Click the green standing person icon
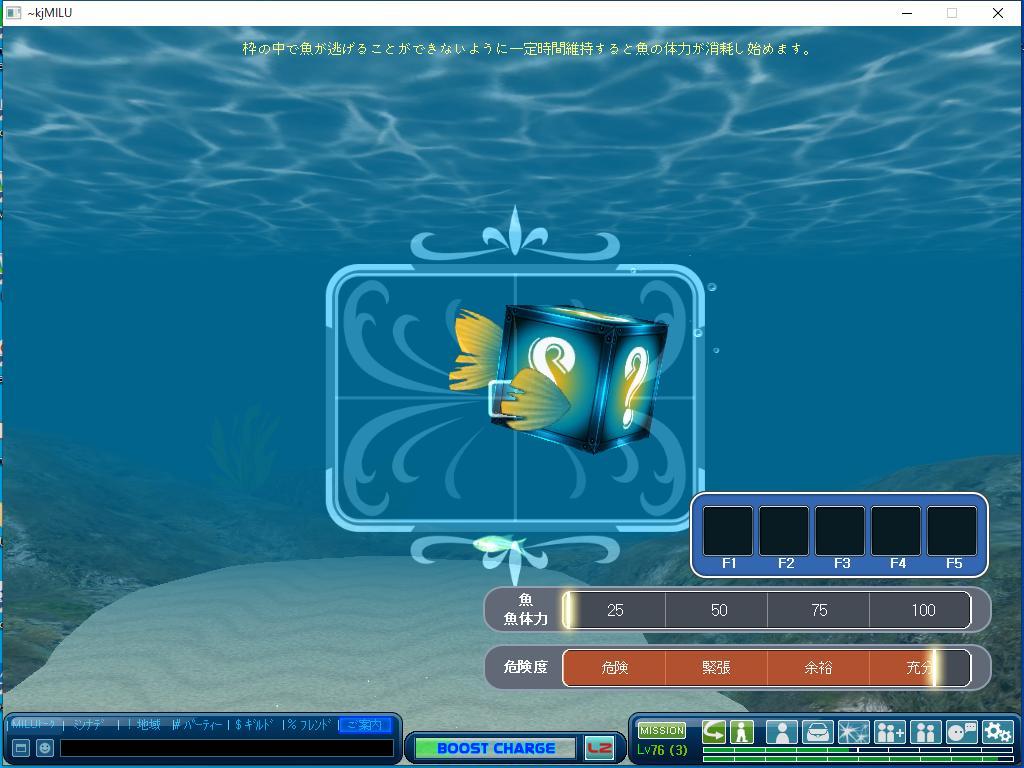 741,732
